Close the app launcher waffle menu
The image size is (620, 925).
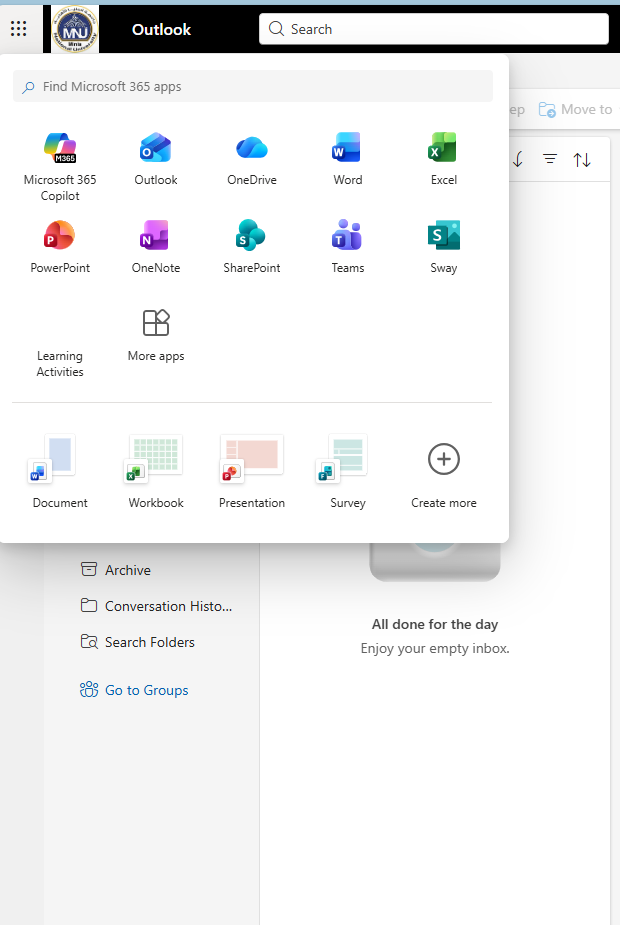click(x=18, y=29)
